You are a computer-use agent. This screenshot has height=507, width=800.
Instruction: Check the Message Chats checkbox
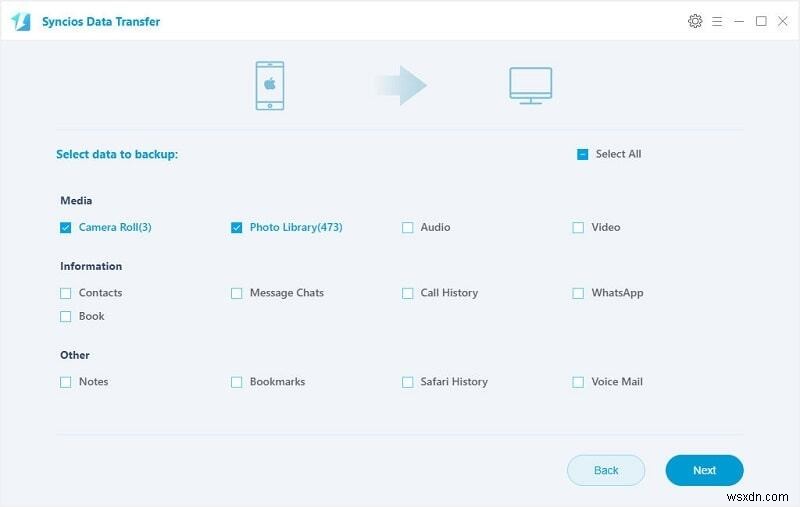coord(236,293)
